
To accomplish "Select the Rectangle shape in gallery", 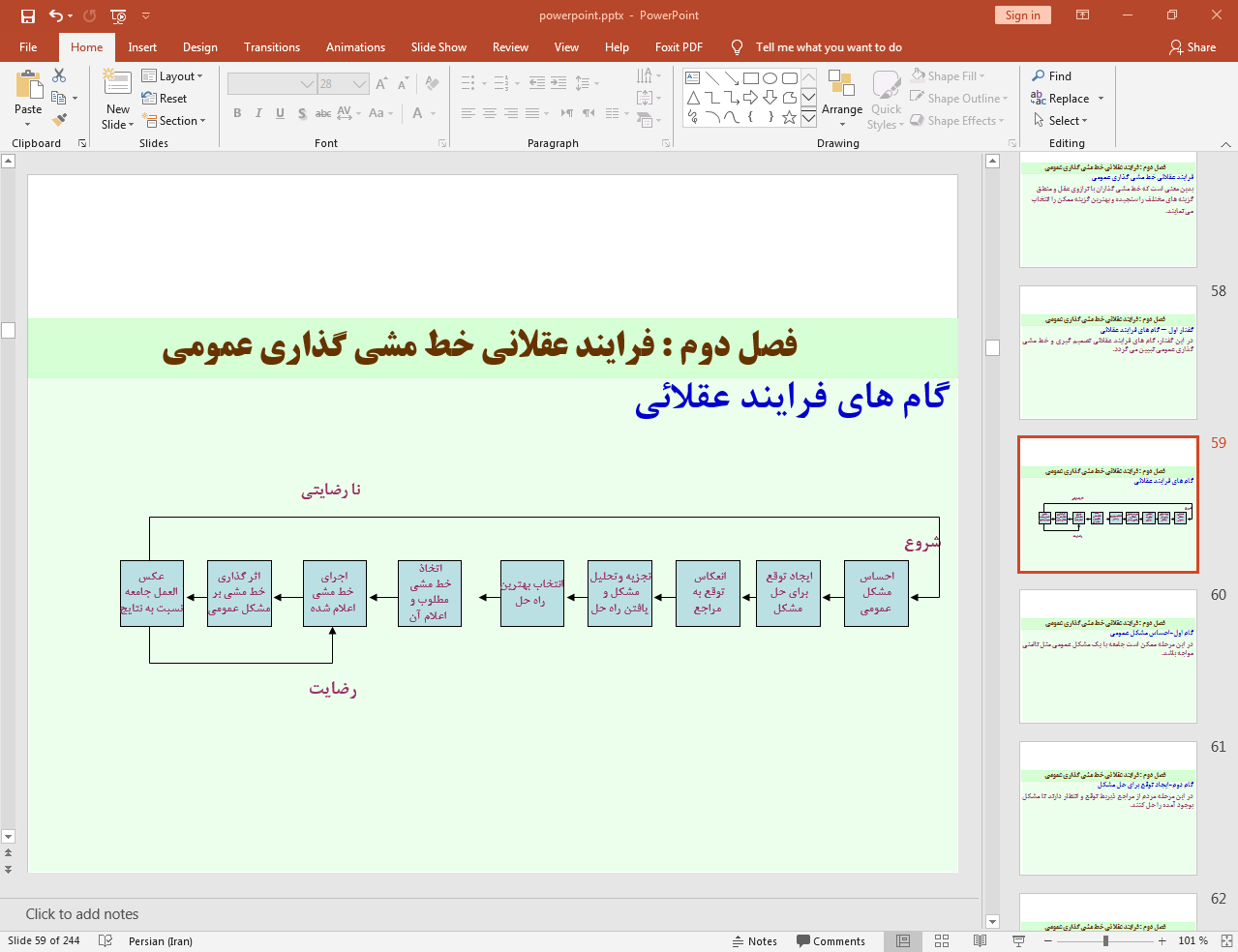I will pos(751,78).
